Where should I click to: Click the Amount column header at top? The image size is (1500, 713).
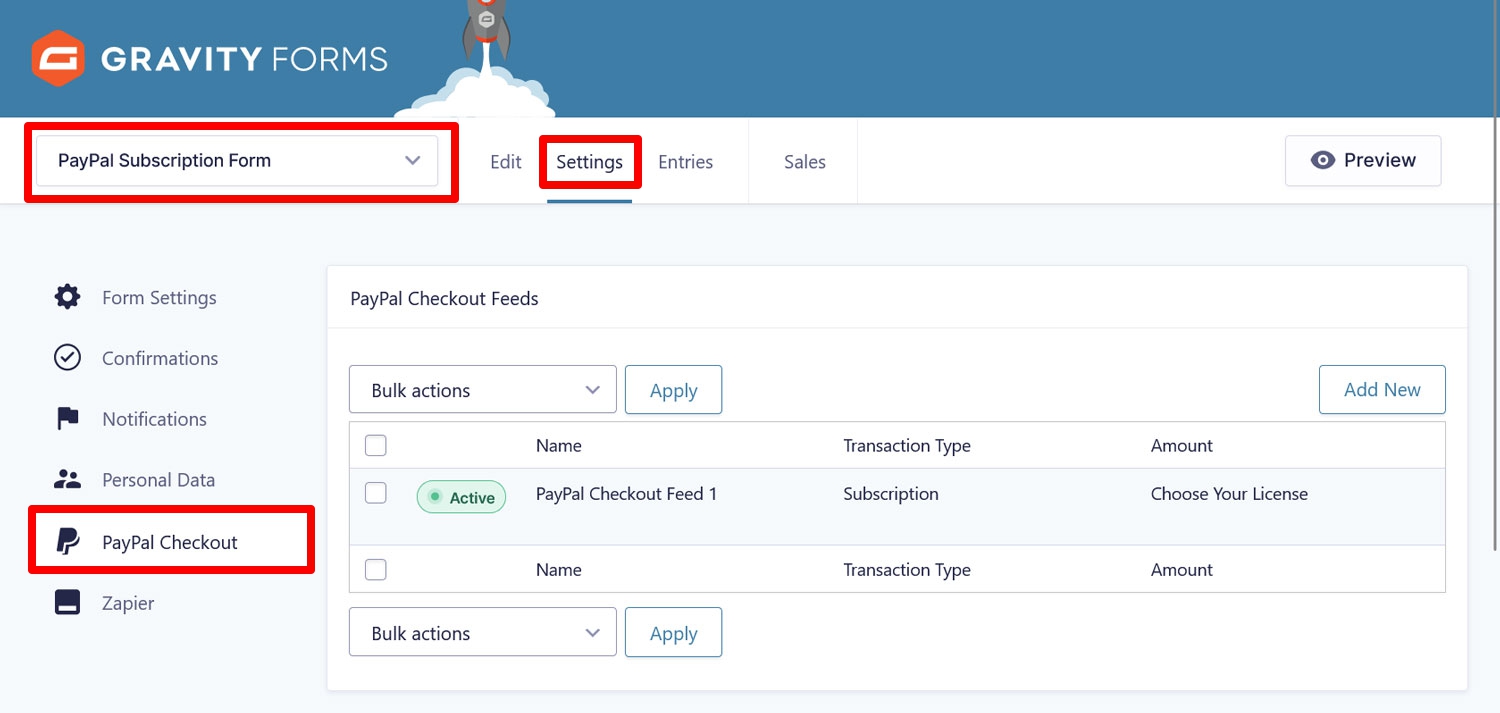click(x=1182, y=446)
